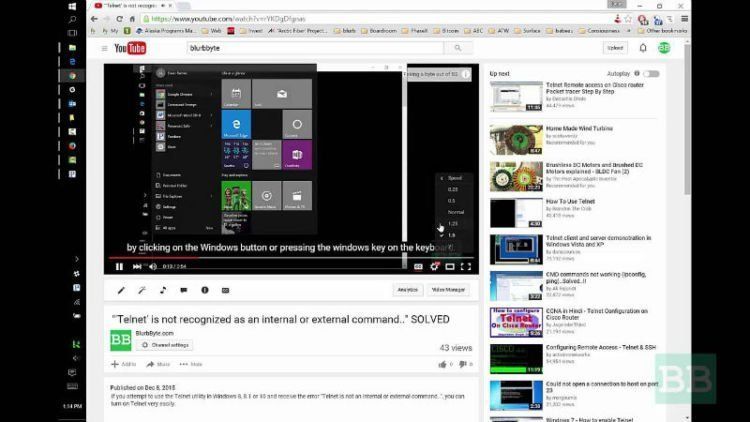
Task: Click the browser Back arrow
Action: (94, 19)
